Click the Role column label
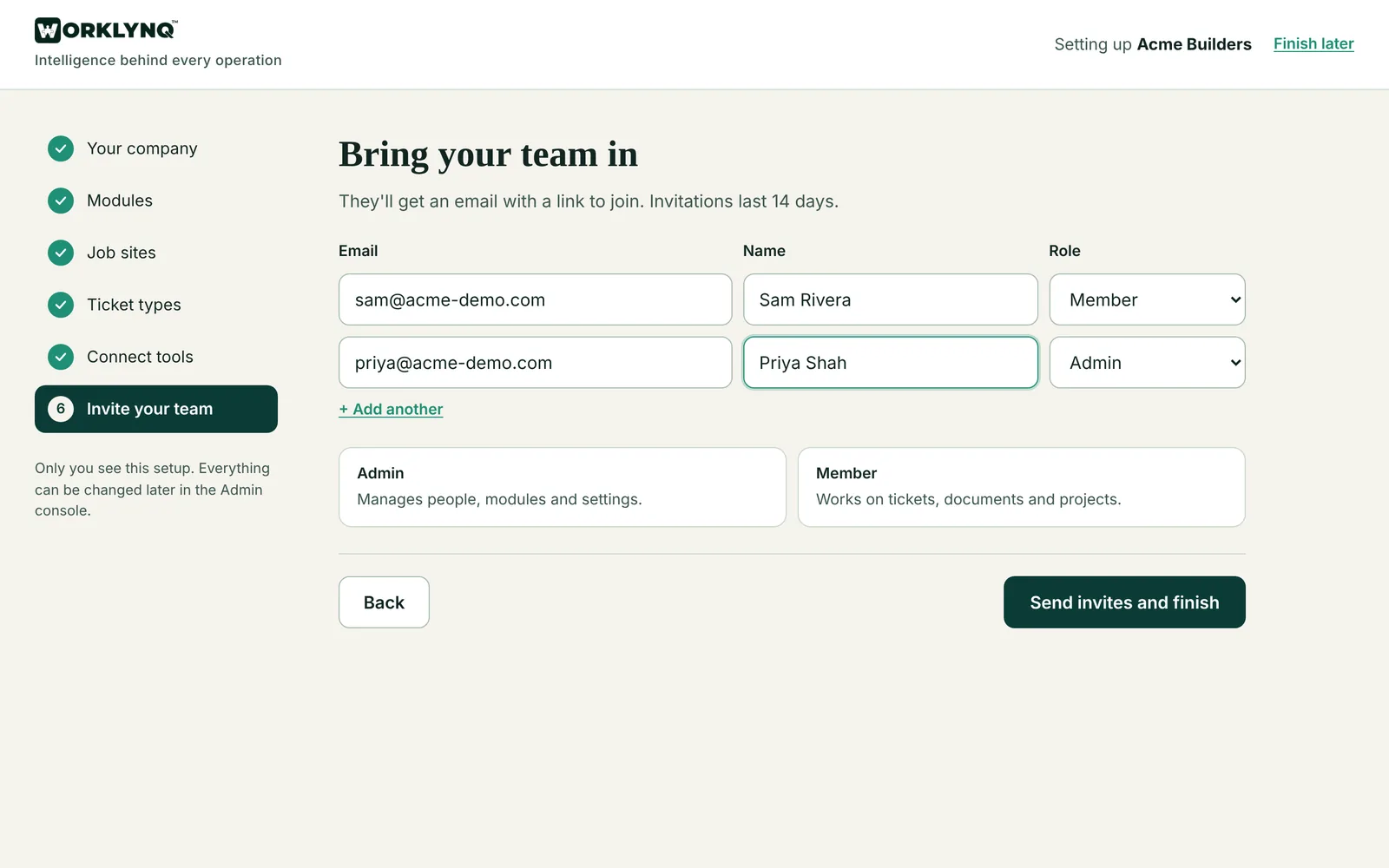The image size is (1389, 868). coord(1064,251)
